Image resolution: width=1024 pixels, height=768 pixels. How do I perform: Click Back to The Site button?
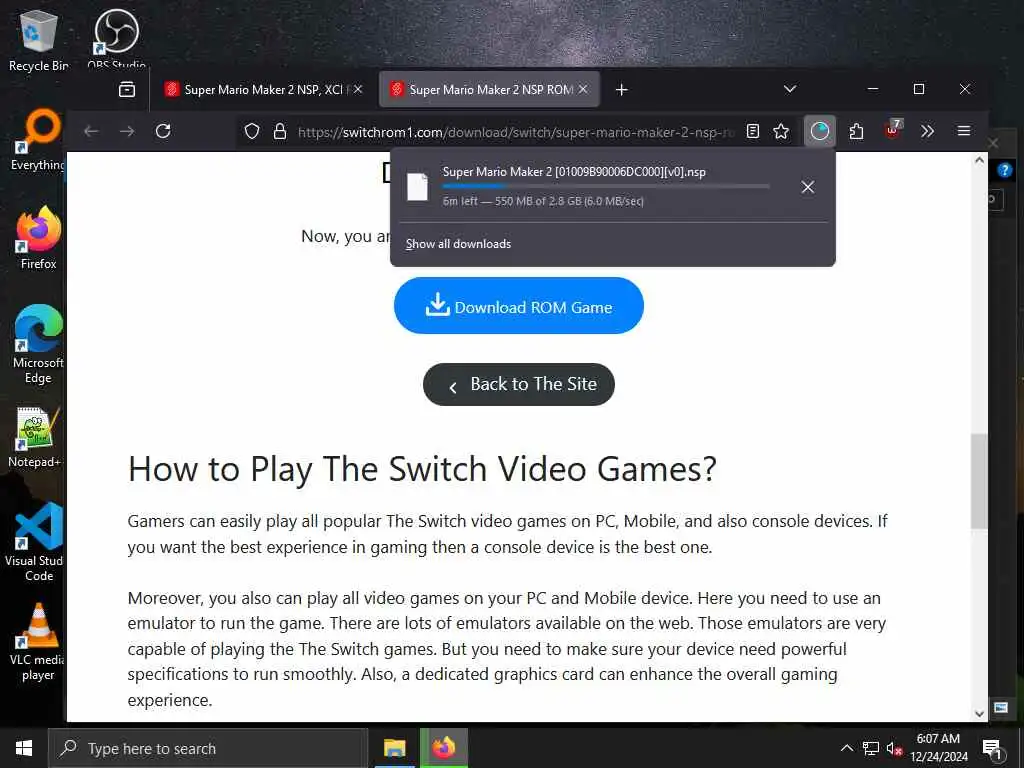[x=519, y=384]
